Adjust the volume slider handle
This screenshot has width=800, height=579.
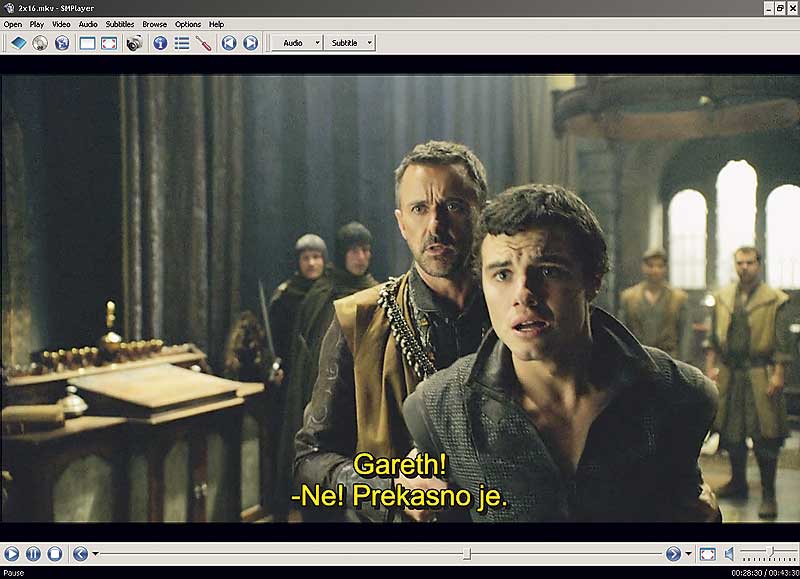[x=770, y=551]
